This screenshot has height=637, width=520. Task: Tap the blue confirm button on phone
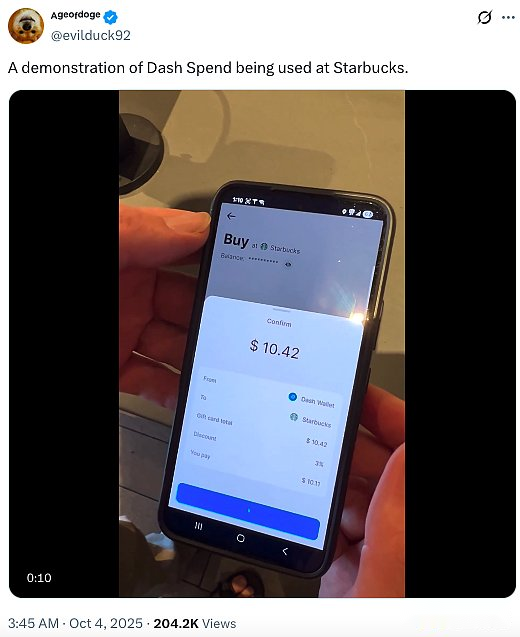(248, 511)
